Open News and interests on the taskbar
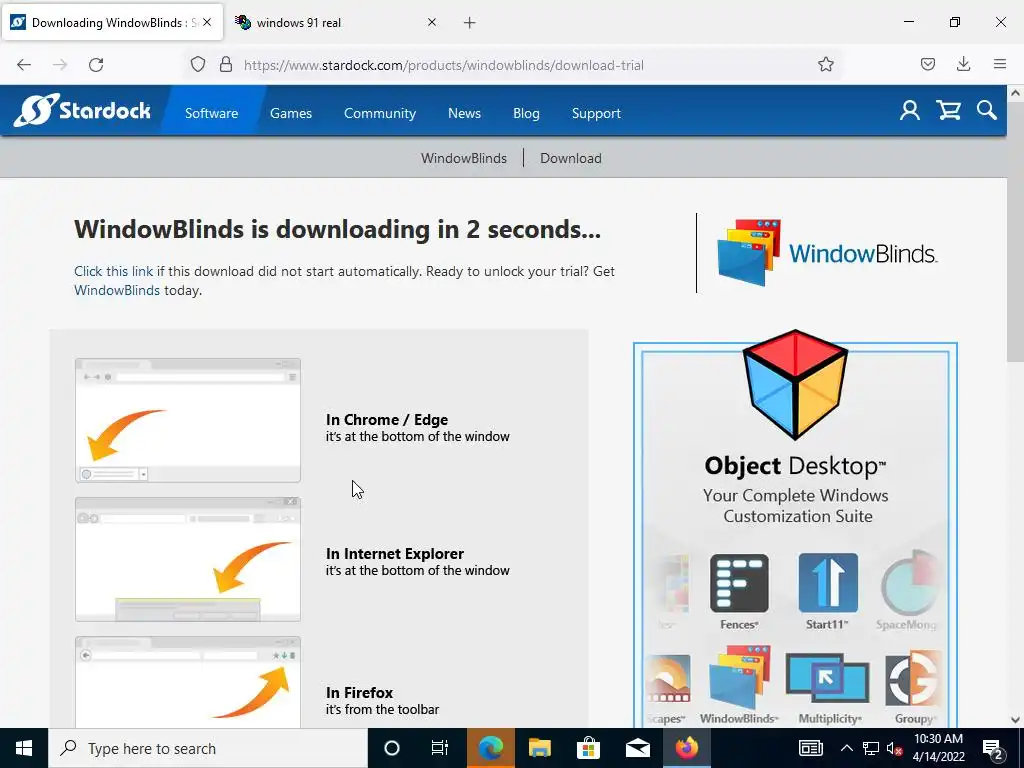Viewport: 1024px width, 768px height. coord(810,748)
